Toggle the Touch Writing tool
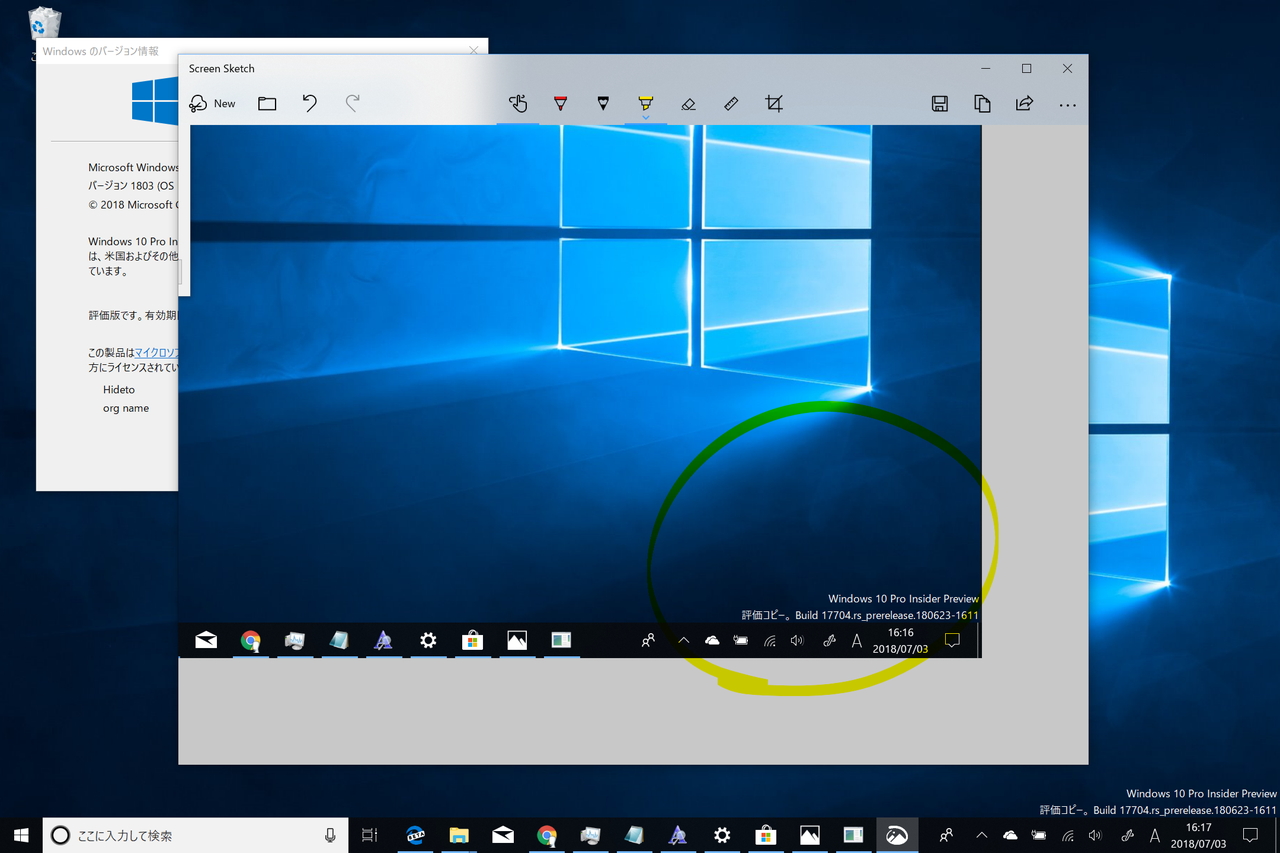Viewport: 1280px width, 853px height. pos(517,103)
